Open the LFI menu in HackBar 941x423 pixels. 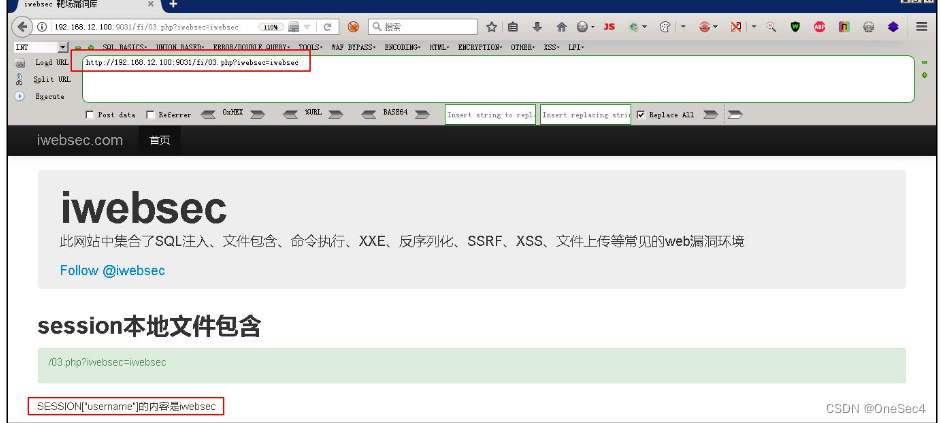(576, 47)
